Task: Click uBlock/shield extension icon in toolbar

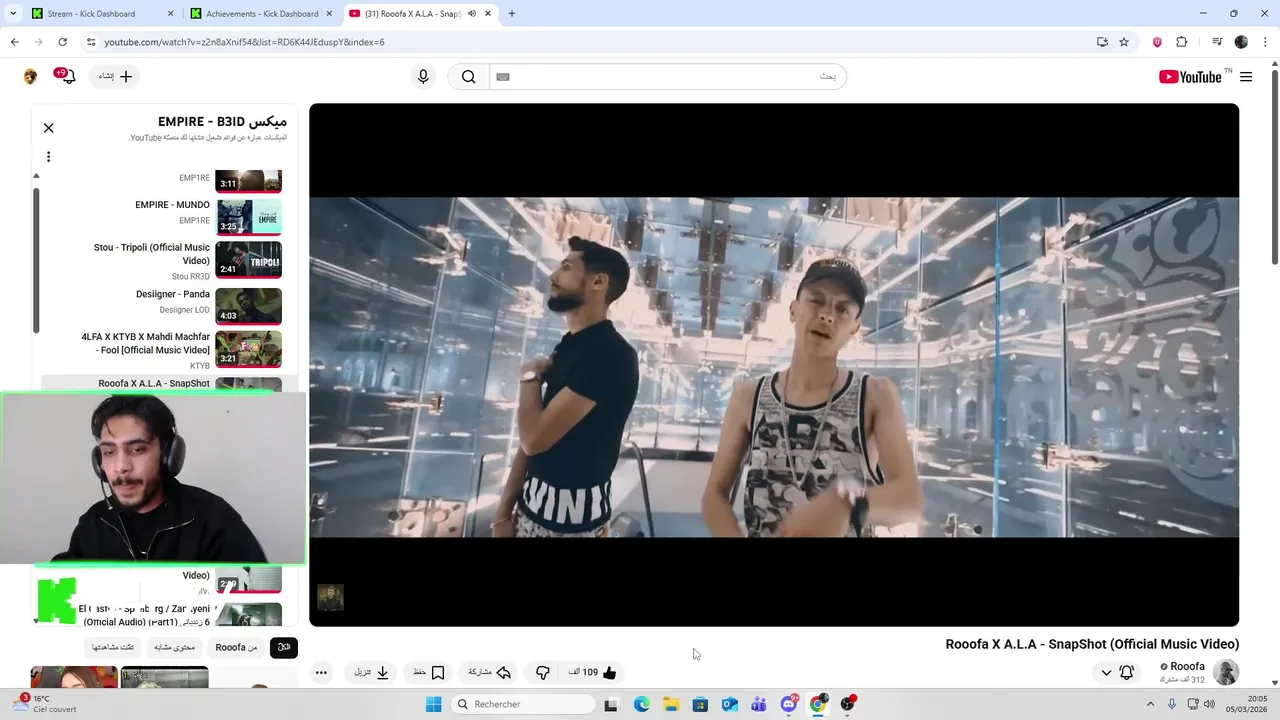Action: tap(1157, 42)
